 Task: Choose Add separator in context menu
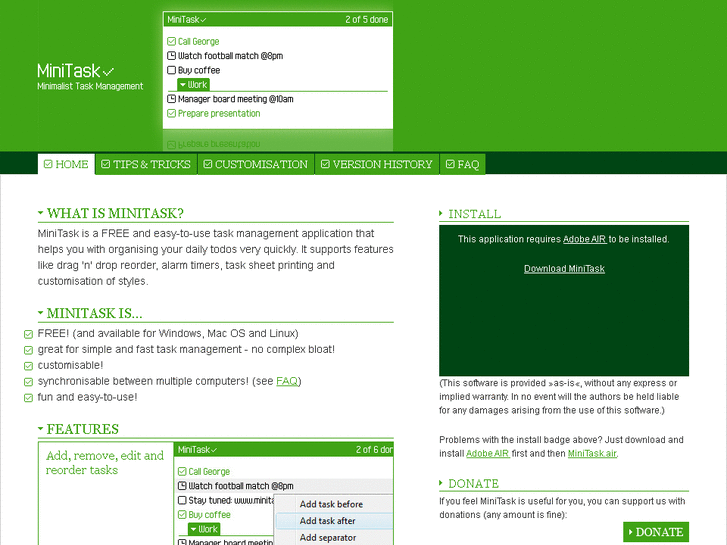[x=334, y=538]
